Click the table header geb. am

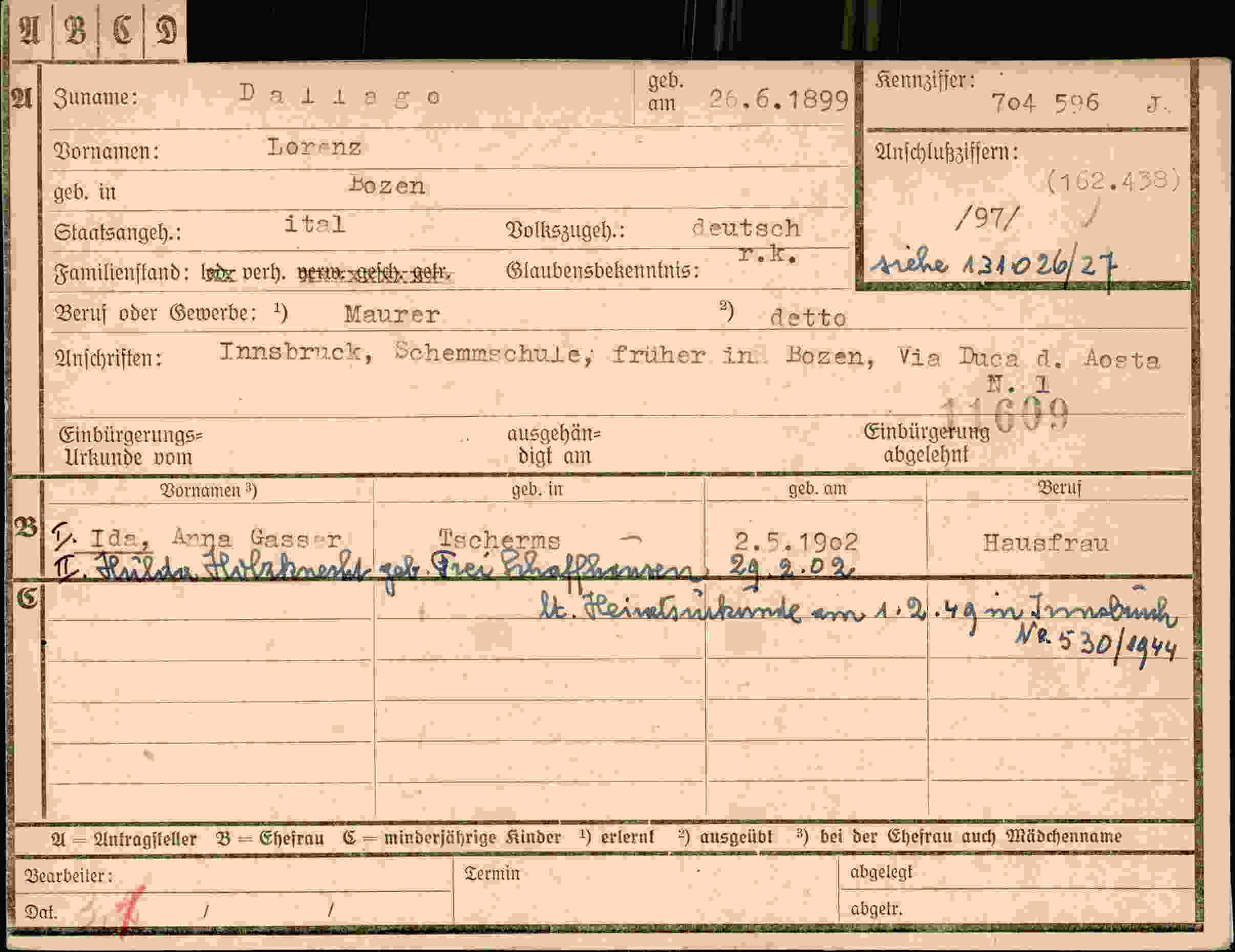tap(818, 488)
